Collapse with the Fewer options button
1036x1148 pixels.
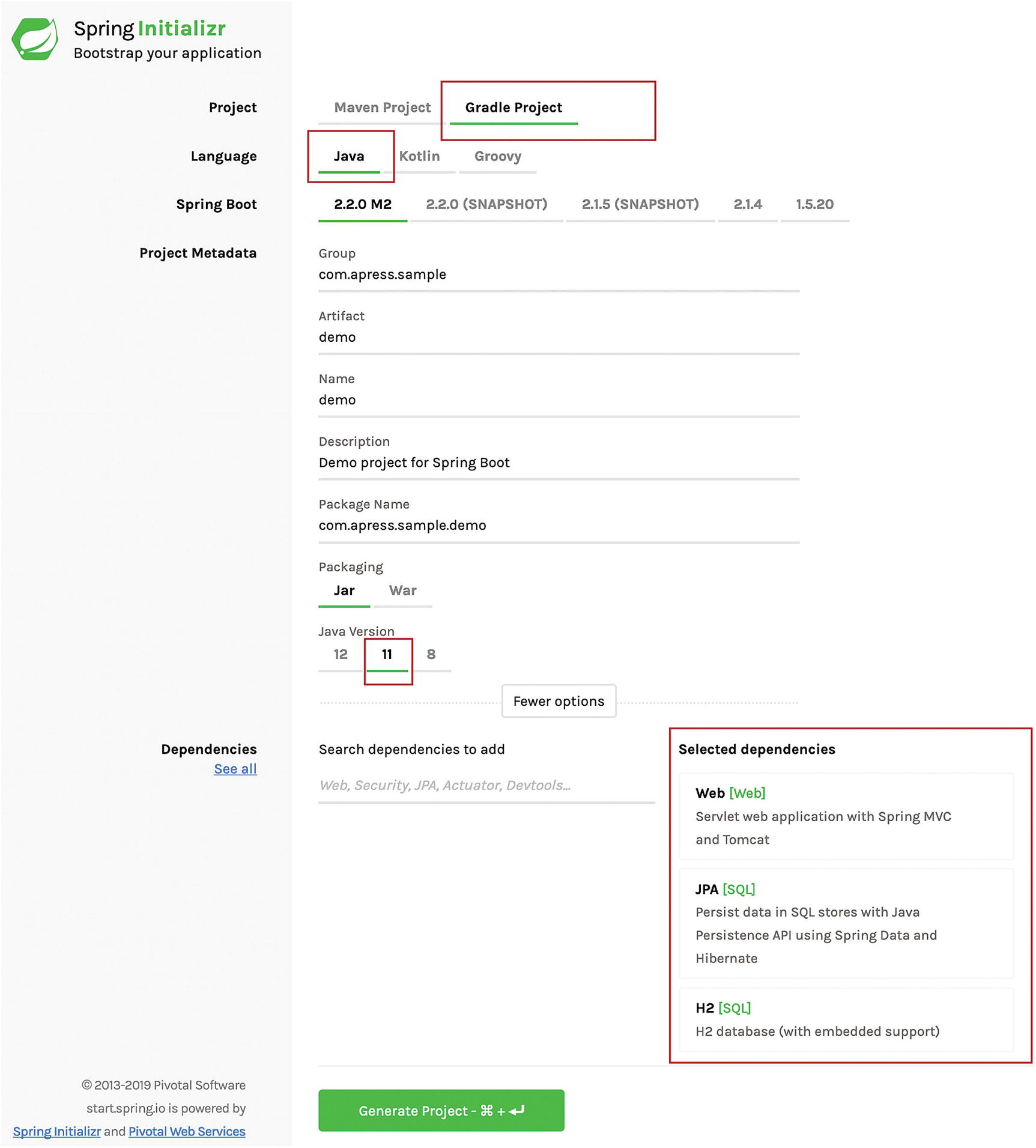coord(559,701)
